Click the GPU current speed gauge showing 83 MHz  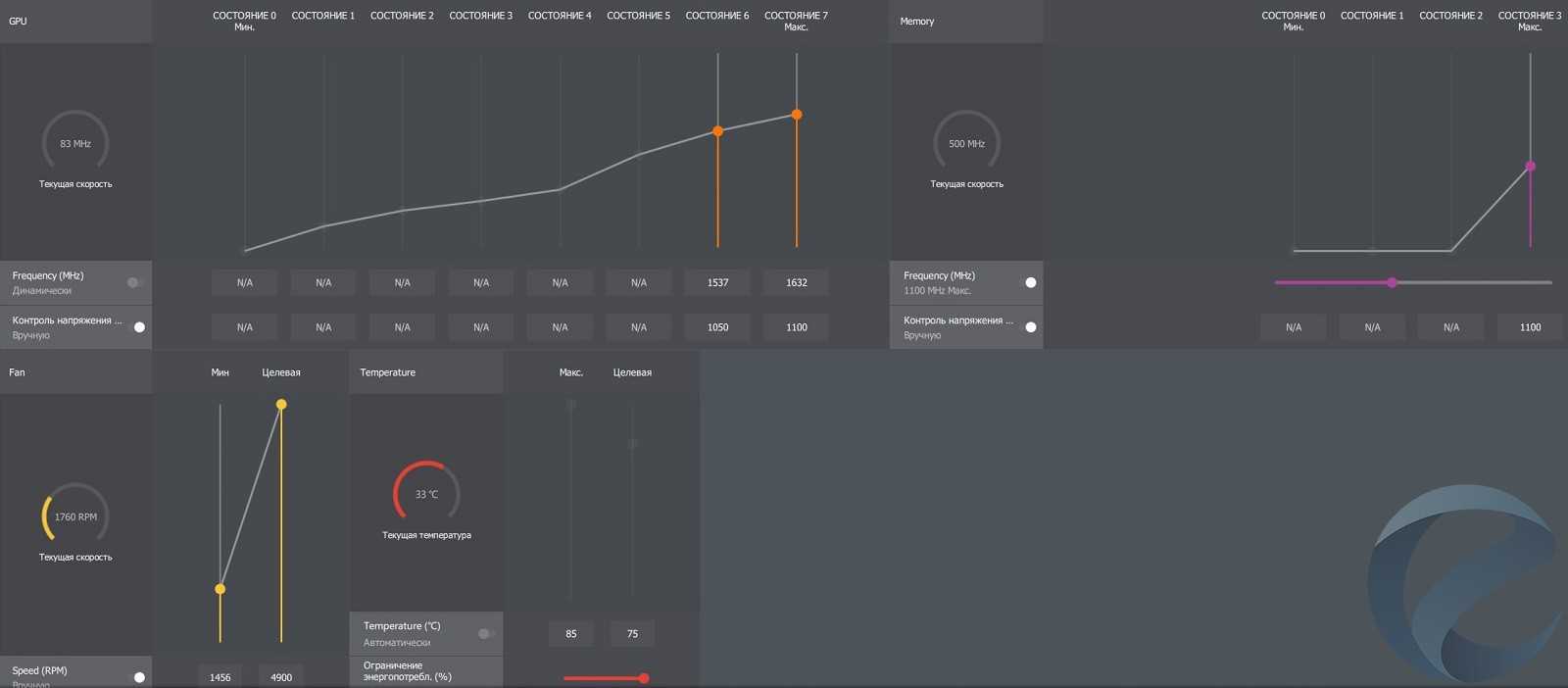click(75, 143)
